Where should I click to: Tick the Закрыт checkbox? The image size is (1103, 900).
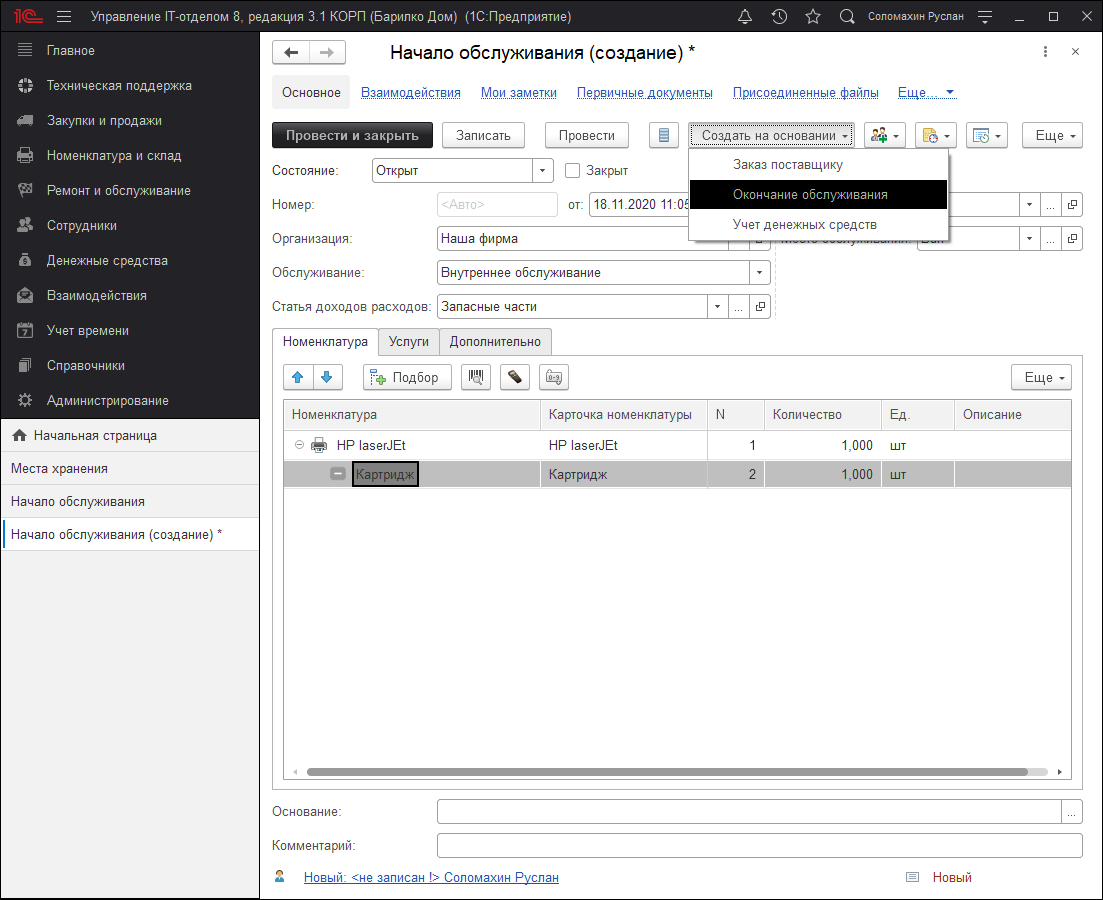pyautogui.click(x=573, y=171)
